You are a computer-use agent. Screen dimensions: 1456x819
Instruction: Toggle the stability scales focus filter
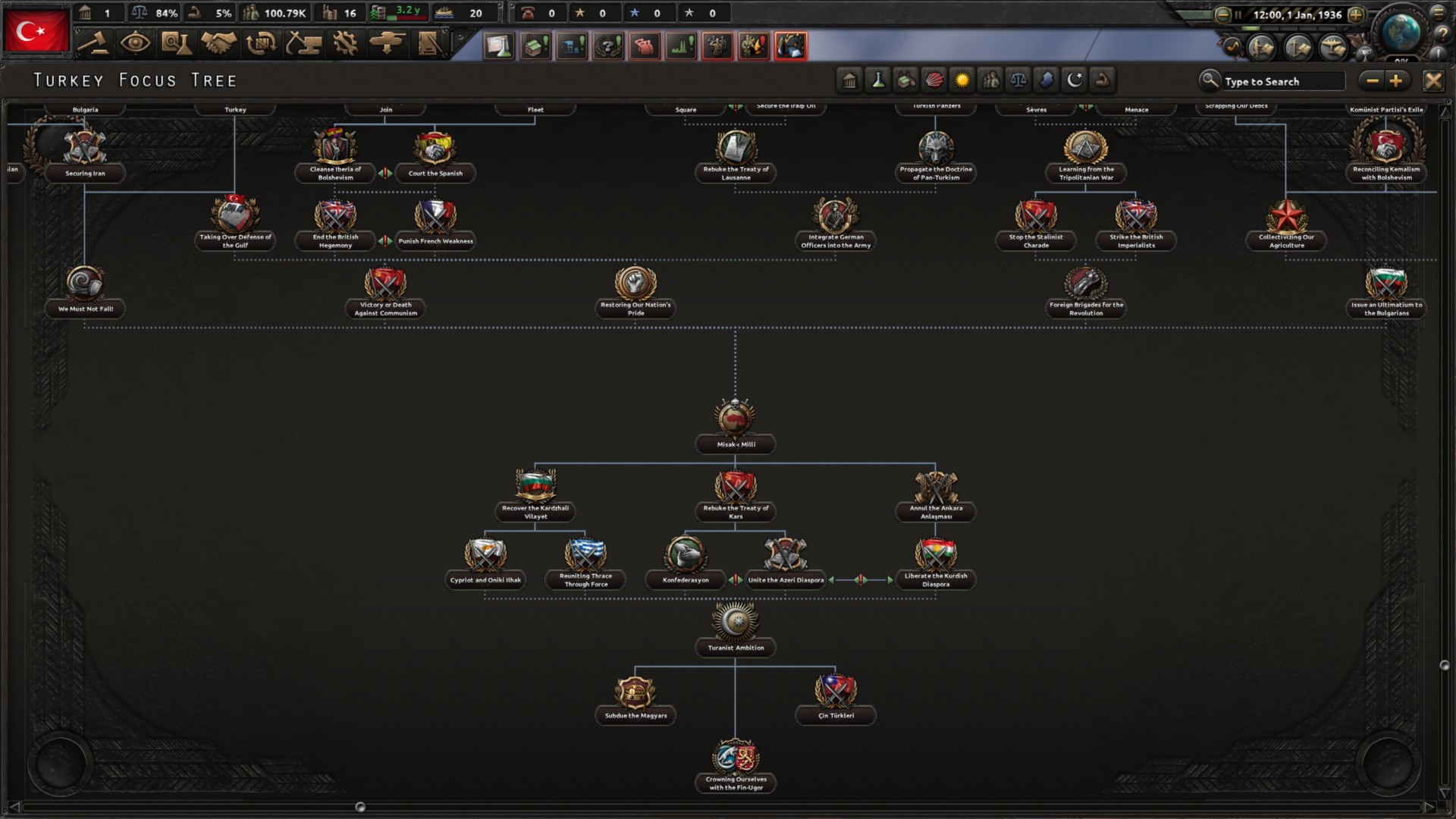click(x=1018, y=80)
